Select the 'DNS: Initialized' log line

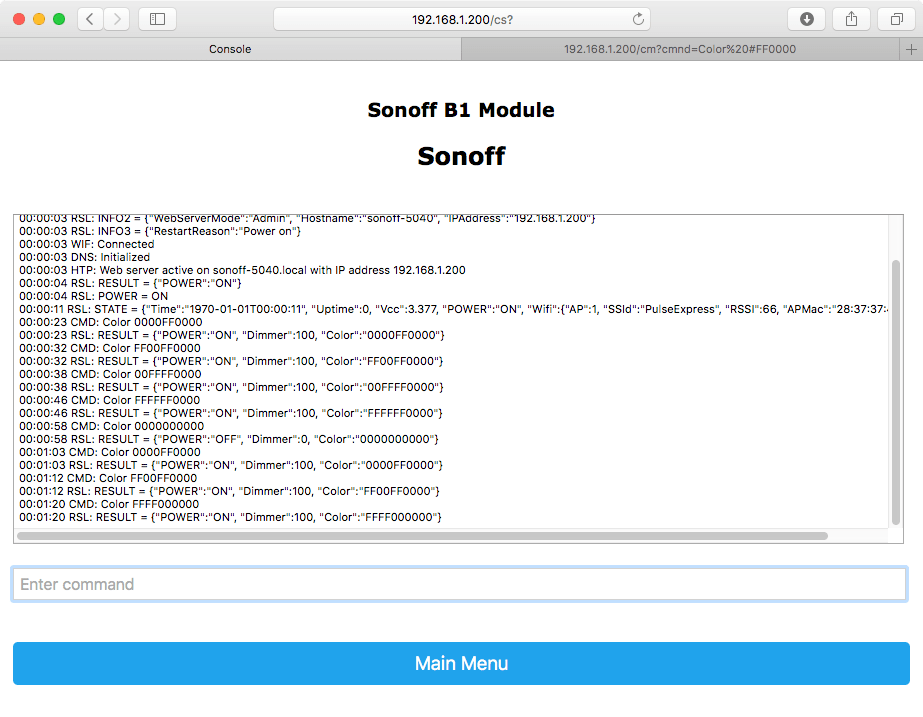coord(85,257)
